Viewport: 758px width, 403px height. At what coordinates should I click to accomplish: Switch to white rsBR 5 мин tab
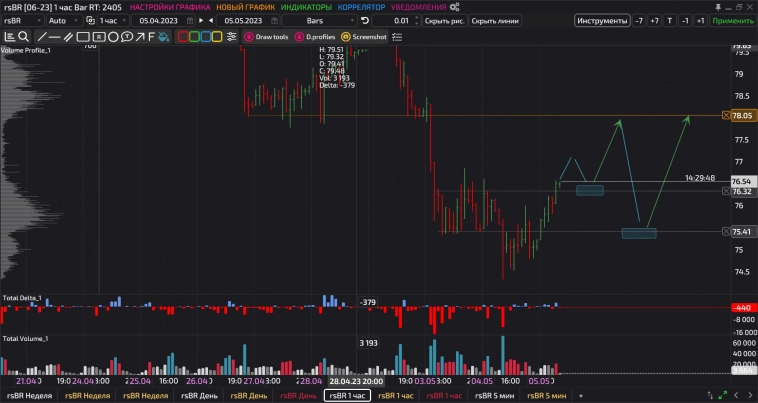(495, 396)
